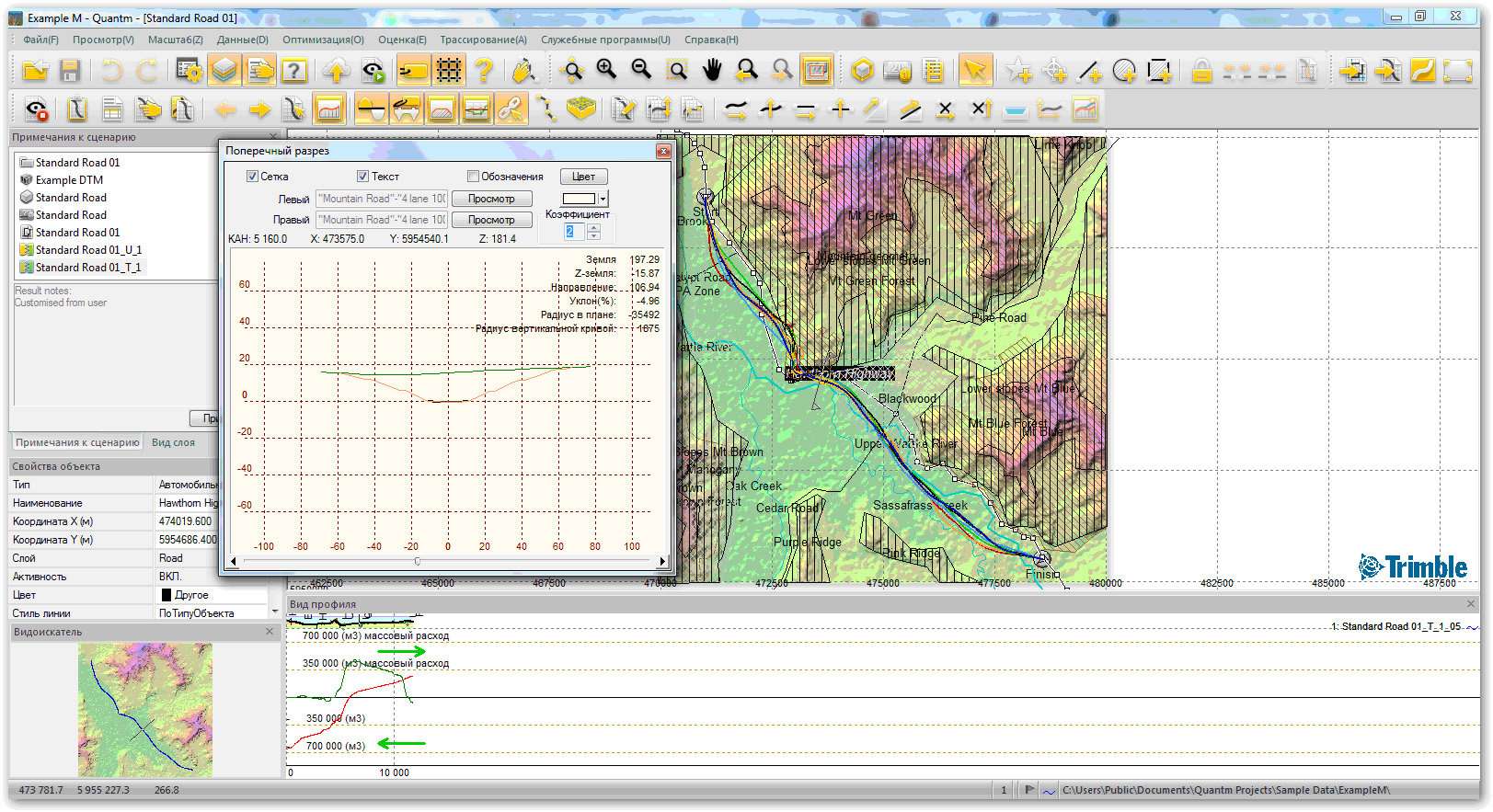Click the eye with red stop icon

(36, 110)
